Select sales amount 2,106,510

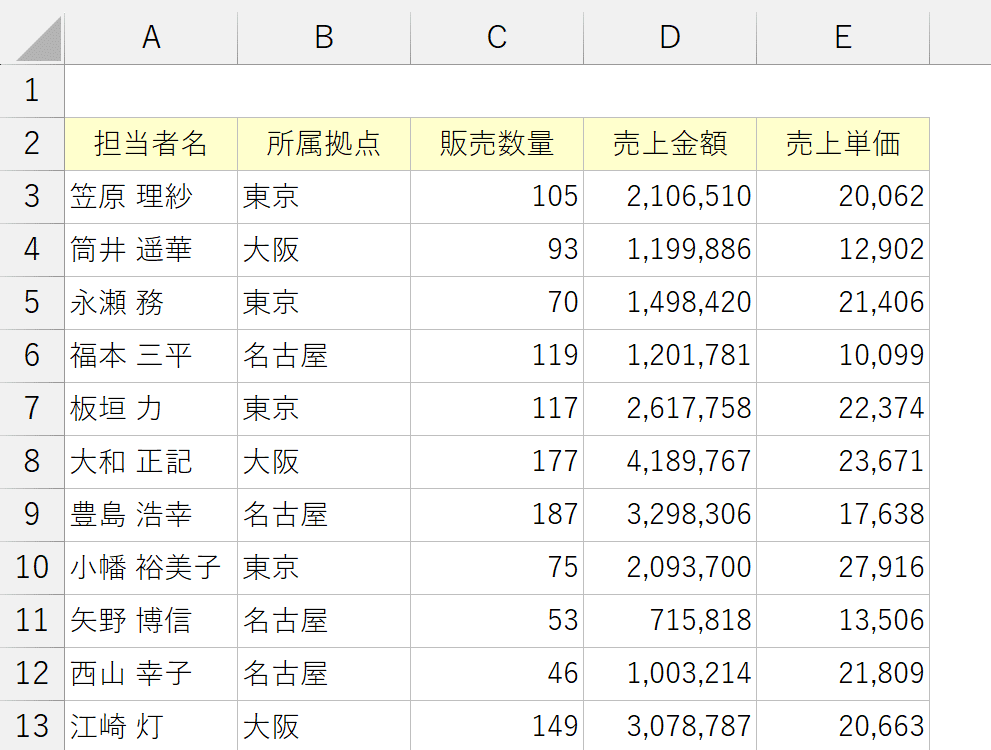[670, 197]
